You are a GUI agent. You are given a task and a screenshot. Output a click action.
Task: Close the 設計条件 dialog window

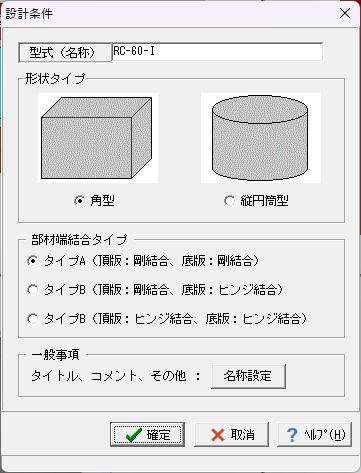[345, 13]
